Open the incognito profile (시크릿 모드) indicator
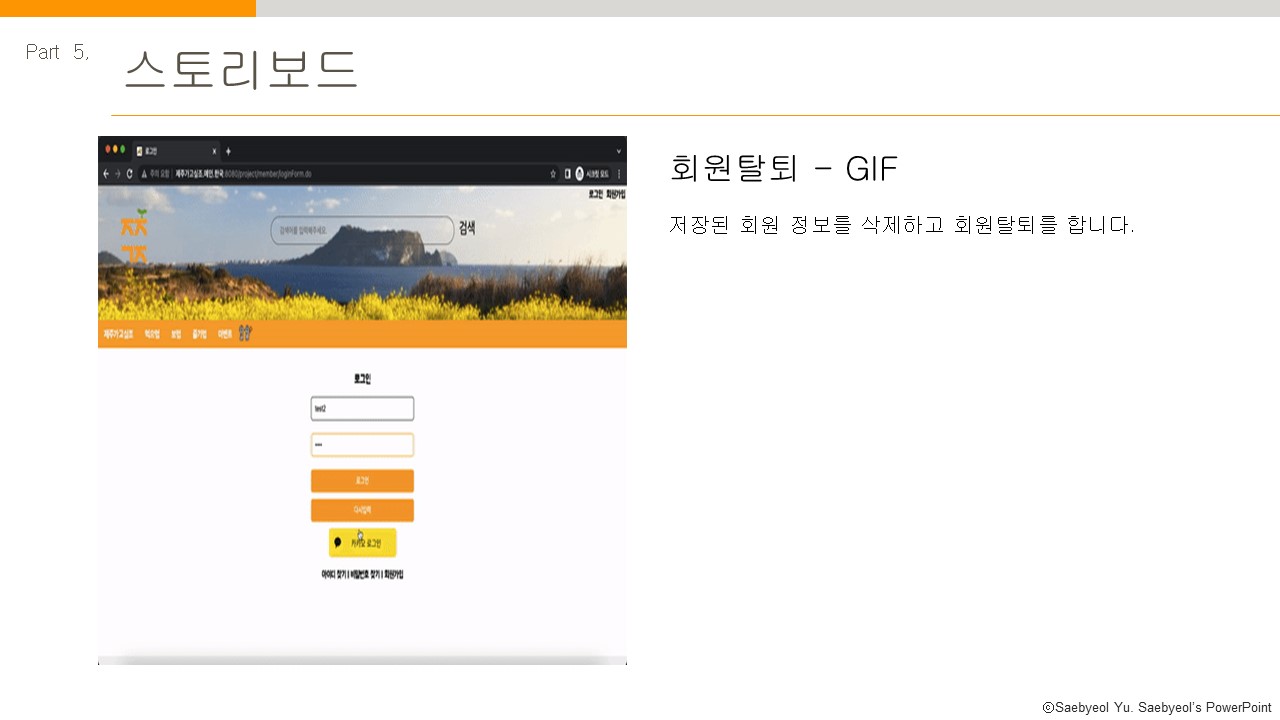Image resolution: width=1280 pixels, height=720 pixels. click(592, 174)
